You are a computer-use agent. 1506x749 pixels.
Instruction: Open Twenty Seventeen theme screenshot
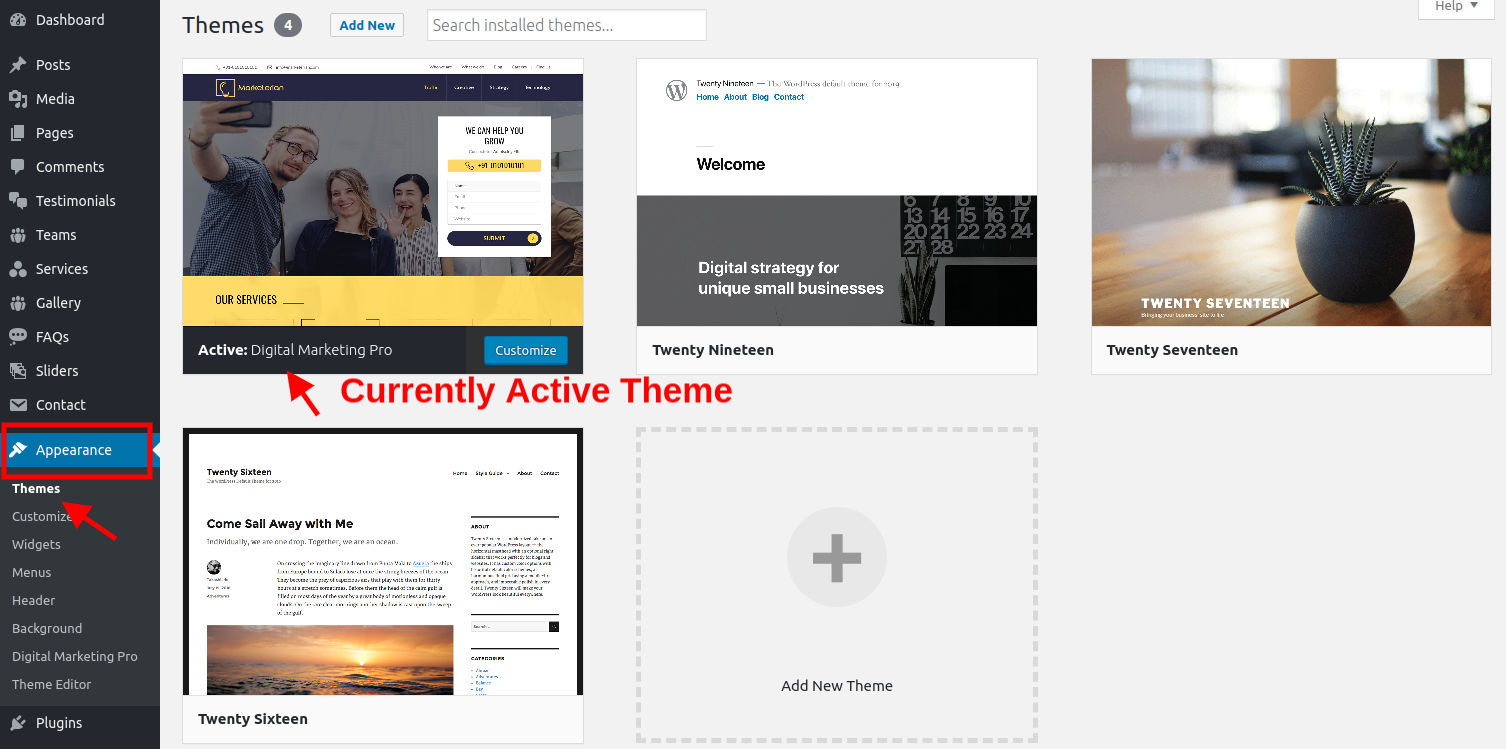(x=1291, y=192)
